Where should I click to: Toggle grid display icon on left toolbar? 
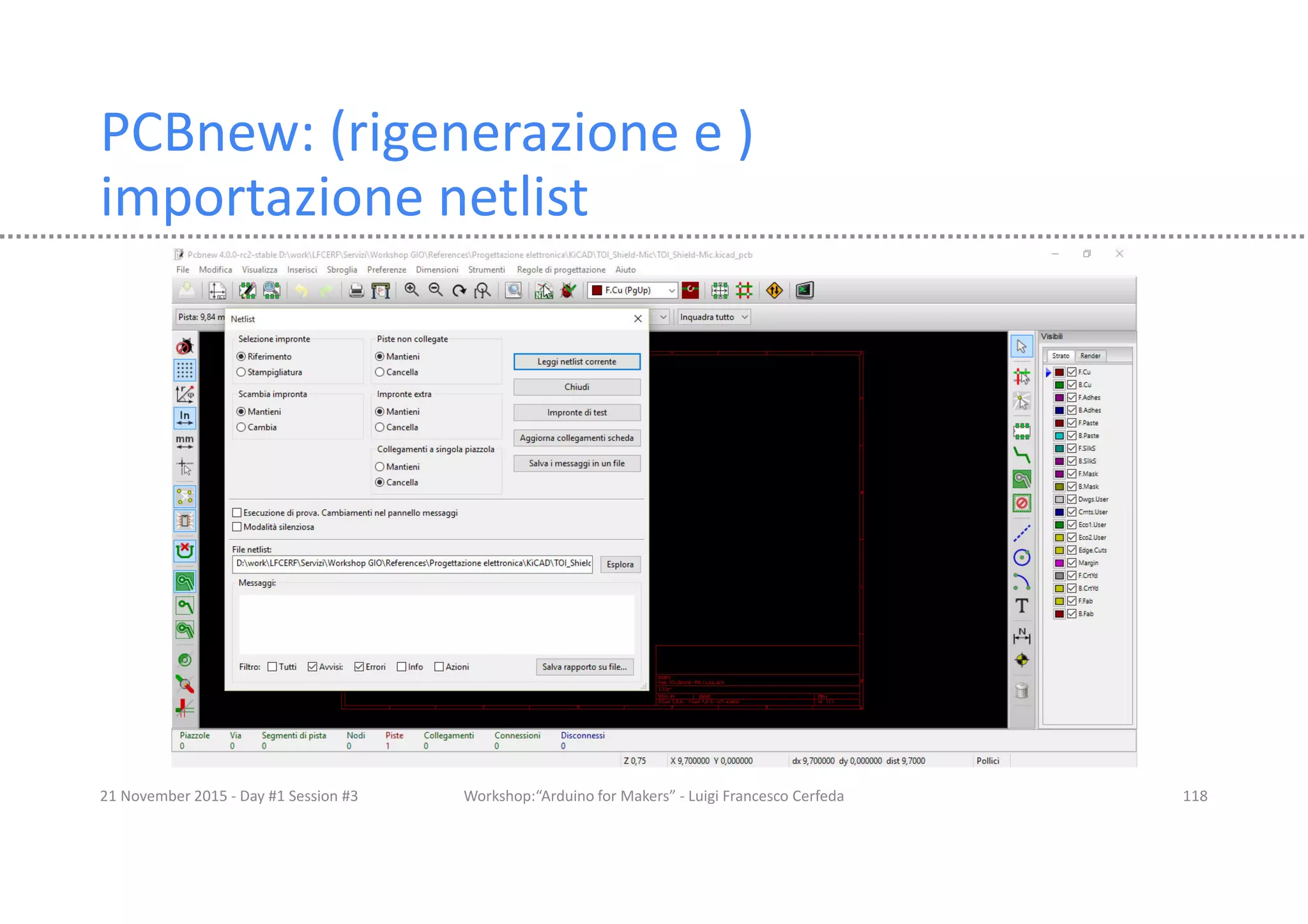click(185, 370)
